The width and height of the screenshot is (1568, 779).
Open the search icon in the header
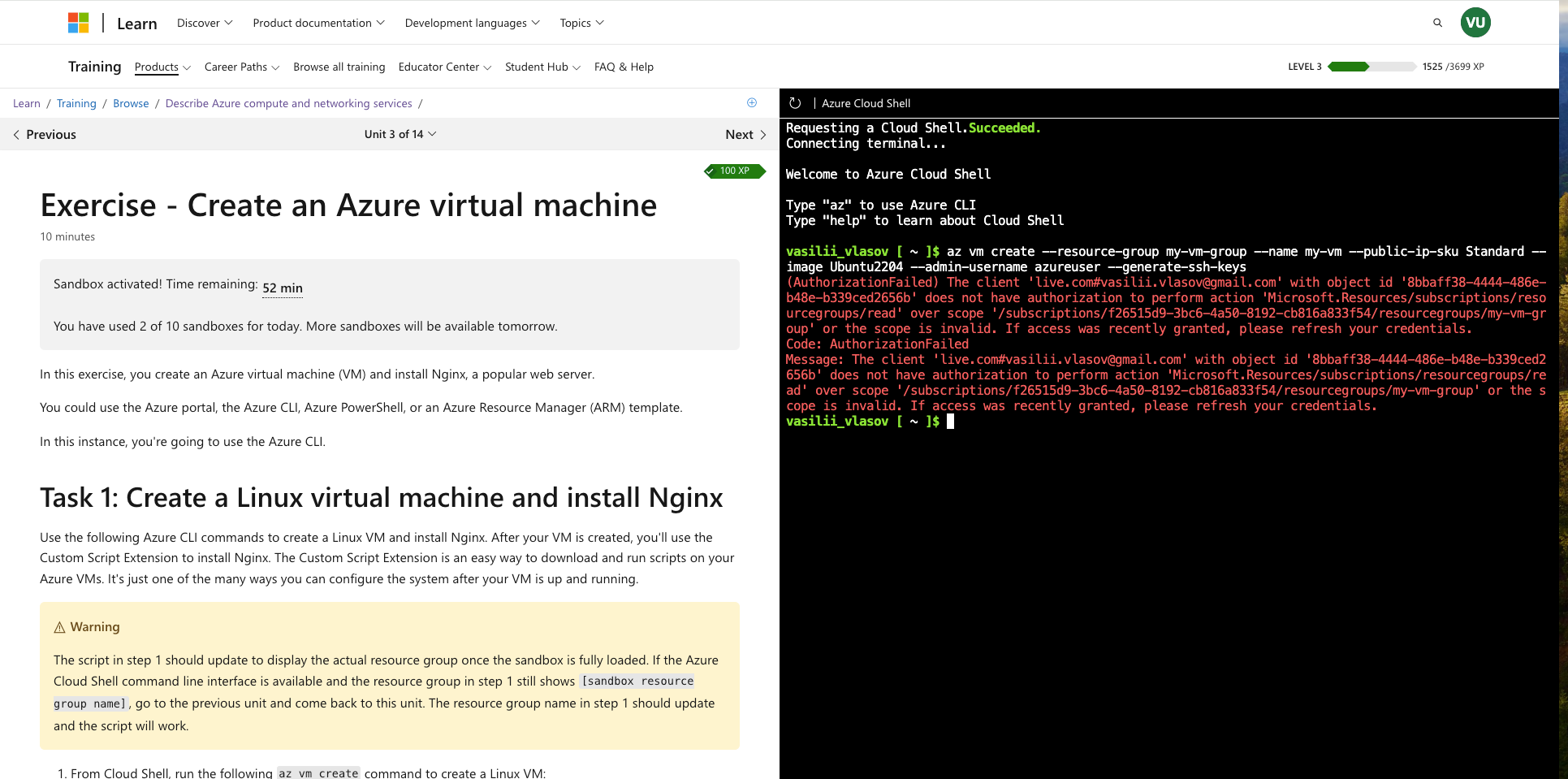pos(1437,23)
